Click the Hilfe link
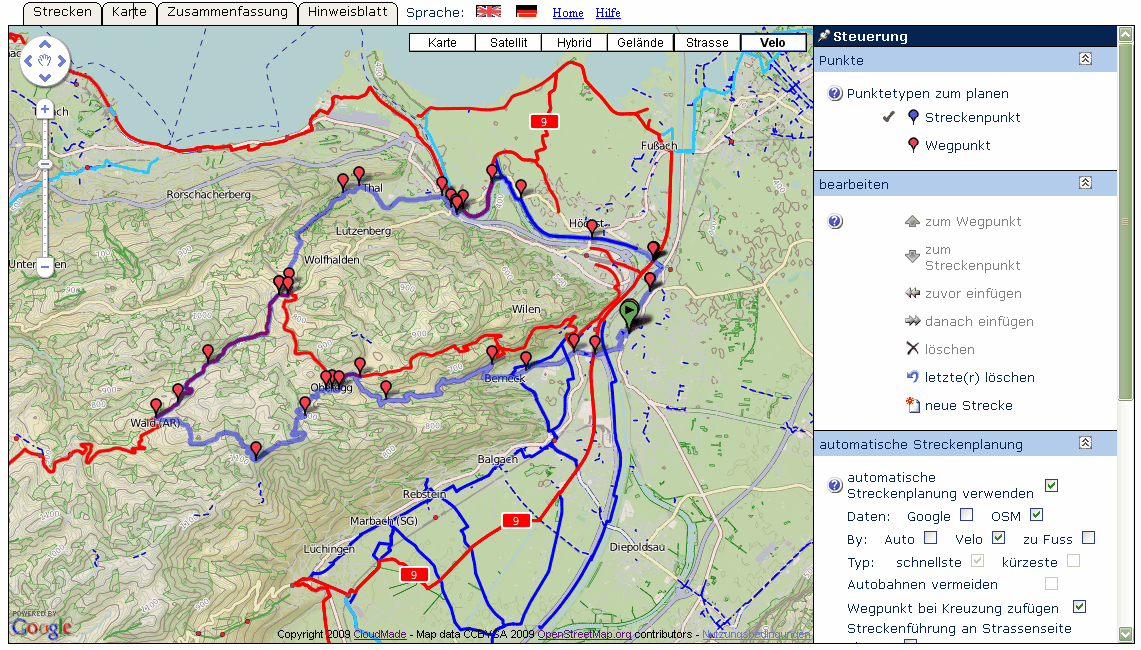This screenshot has height=650, width=1141. [x=608, y=13]
